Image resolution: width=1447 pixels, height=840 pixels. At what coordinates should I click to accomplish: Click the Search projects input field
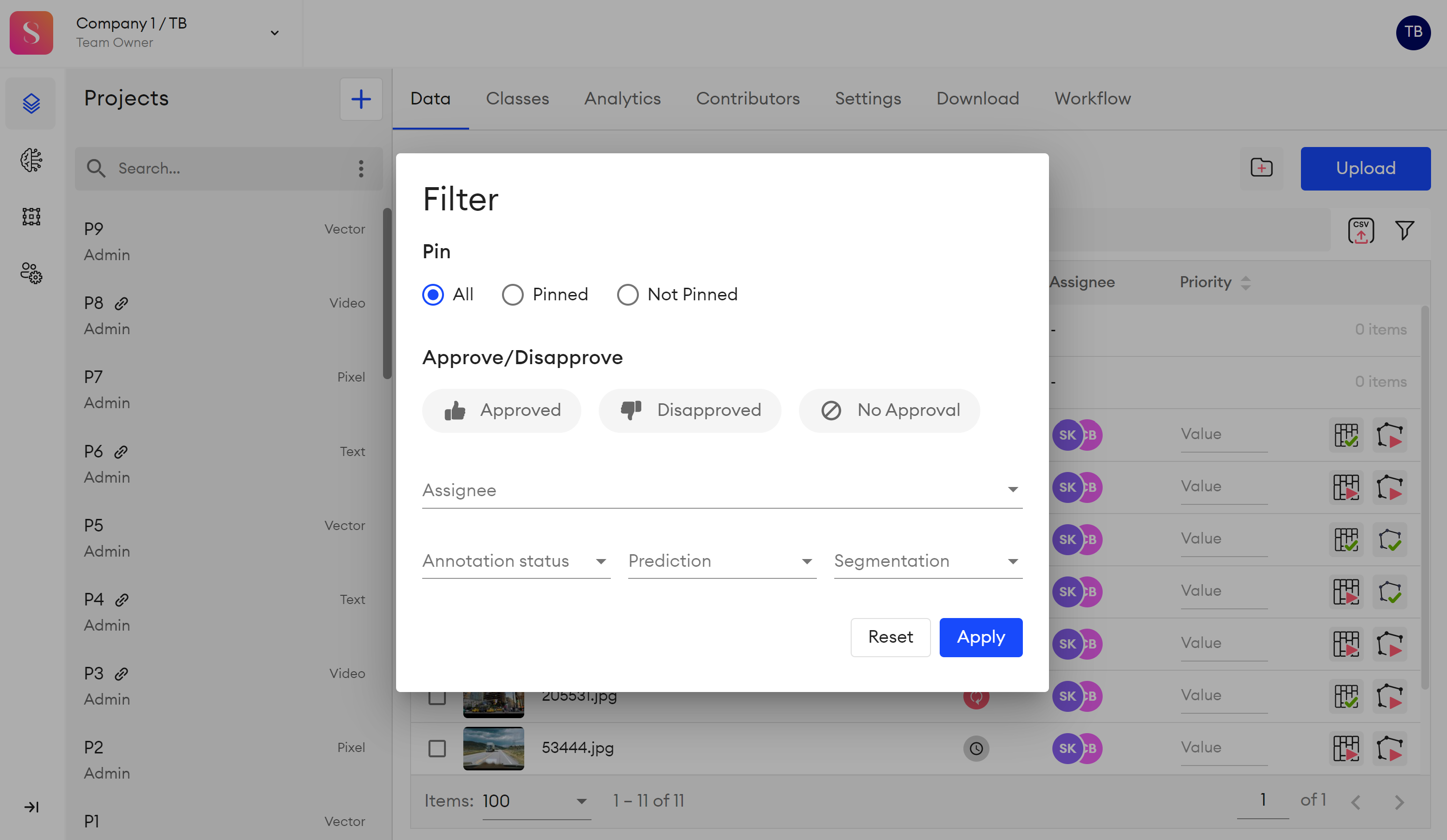coord(229,168)
